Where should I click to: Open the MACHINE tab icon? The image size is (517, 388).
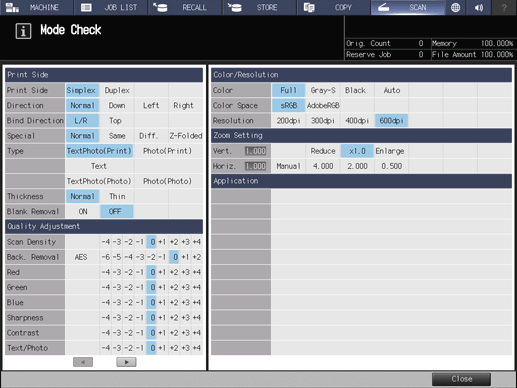[x=12, y=7]
